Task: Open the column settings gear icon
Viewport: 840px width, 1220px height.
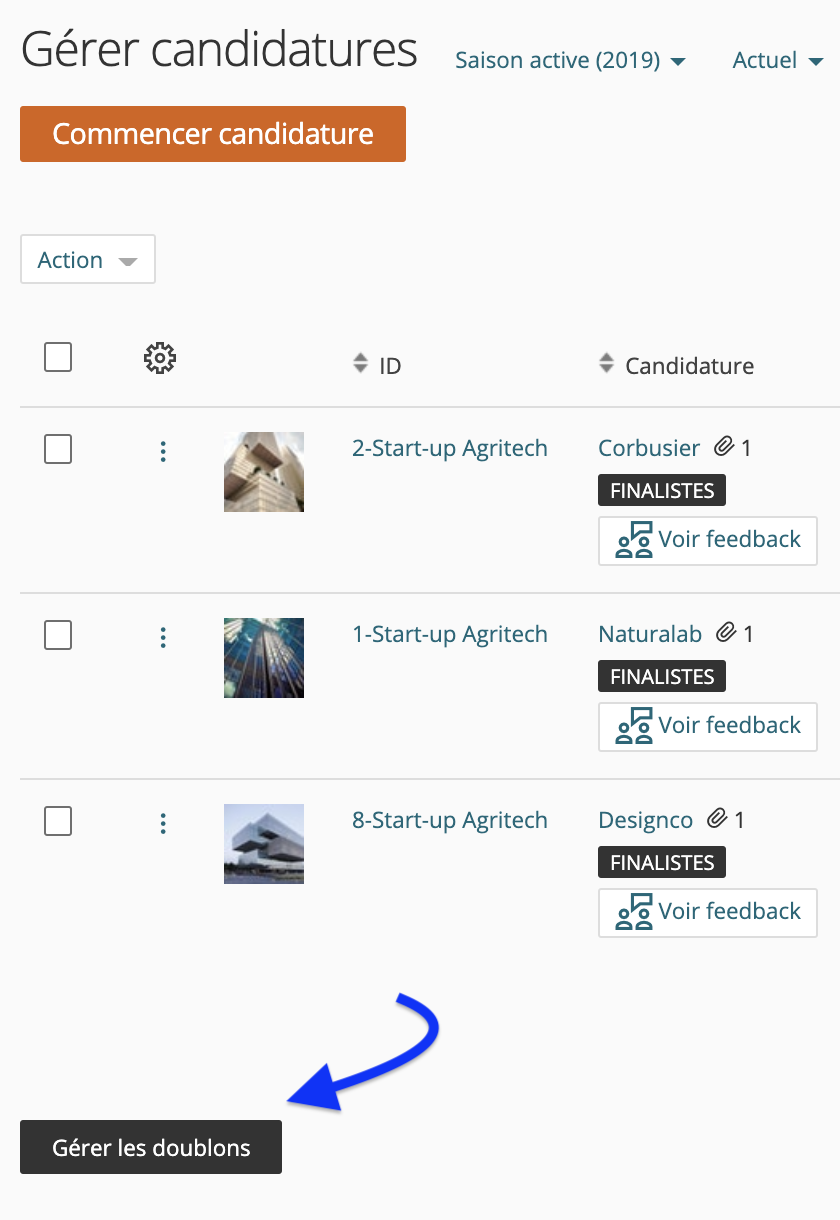Action: coord(160,358)
